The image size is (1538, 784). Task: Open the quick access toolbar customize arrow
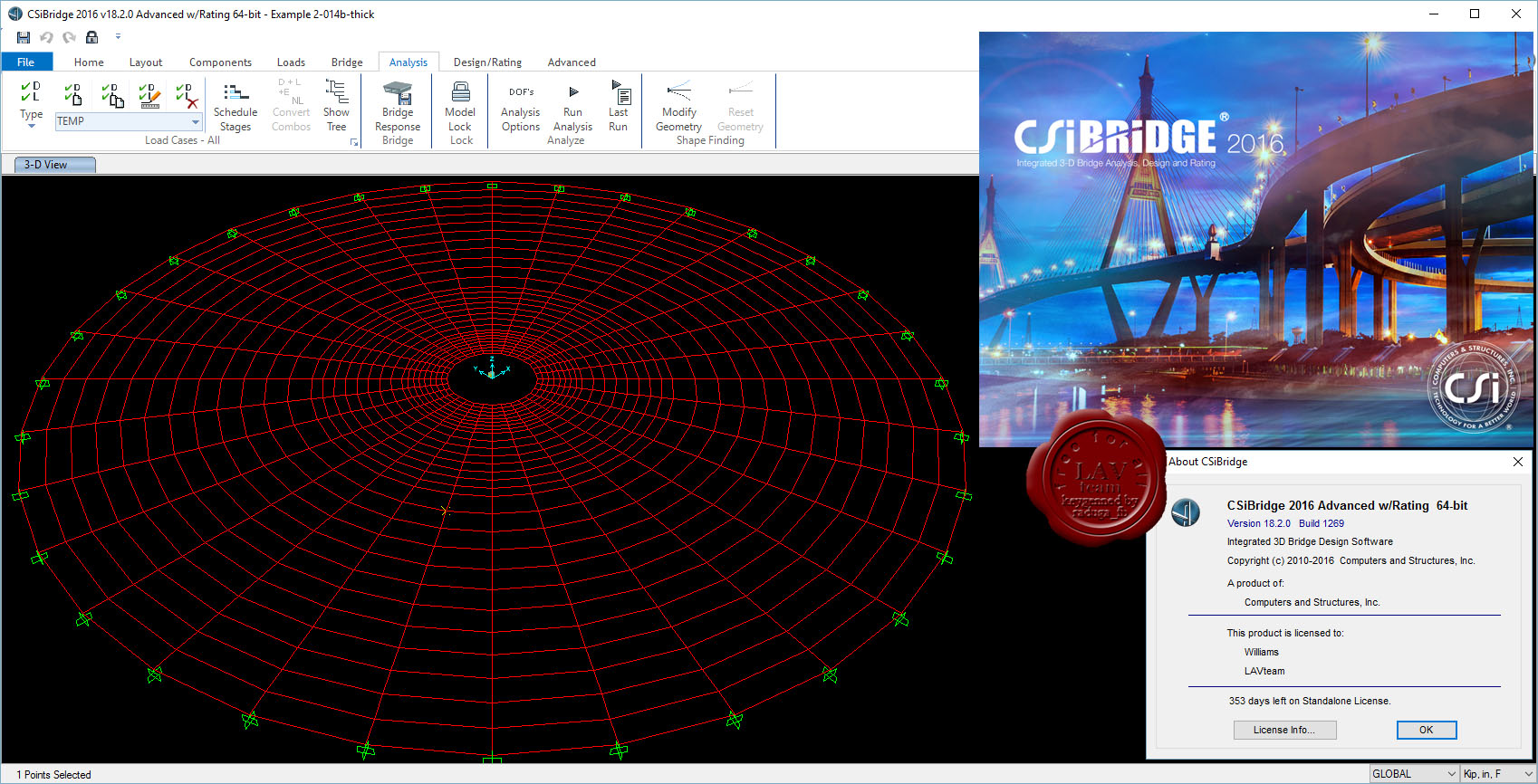click(118, 37)
